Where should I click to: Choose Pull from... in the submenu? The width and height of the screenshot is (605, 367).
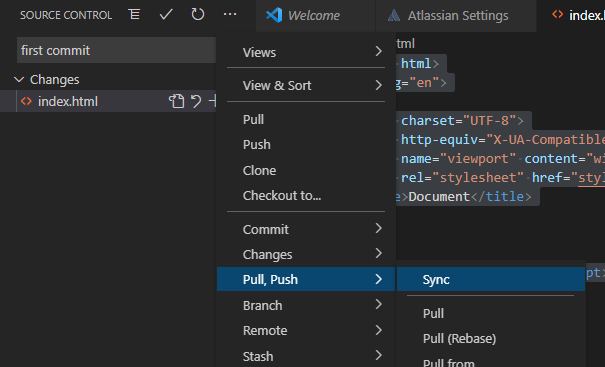[x=491, y=362]
